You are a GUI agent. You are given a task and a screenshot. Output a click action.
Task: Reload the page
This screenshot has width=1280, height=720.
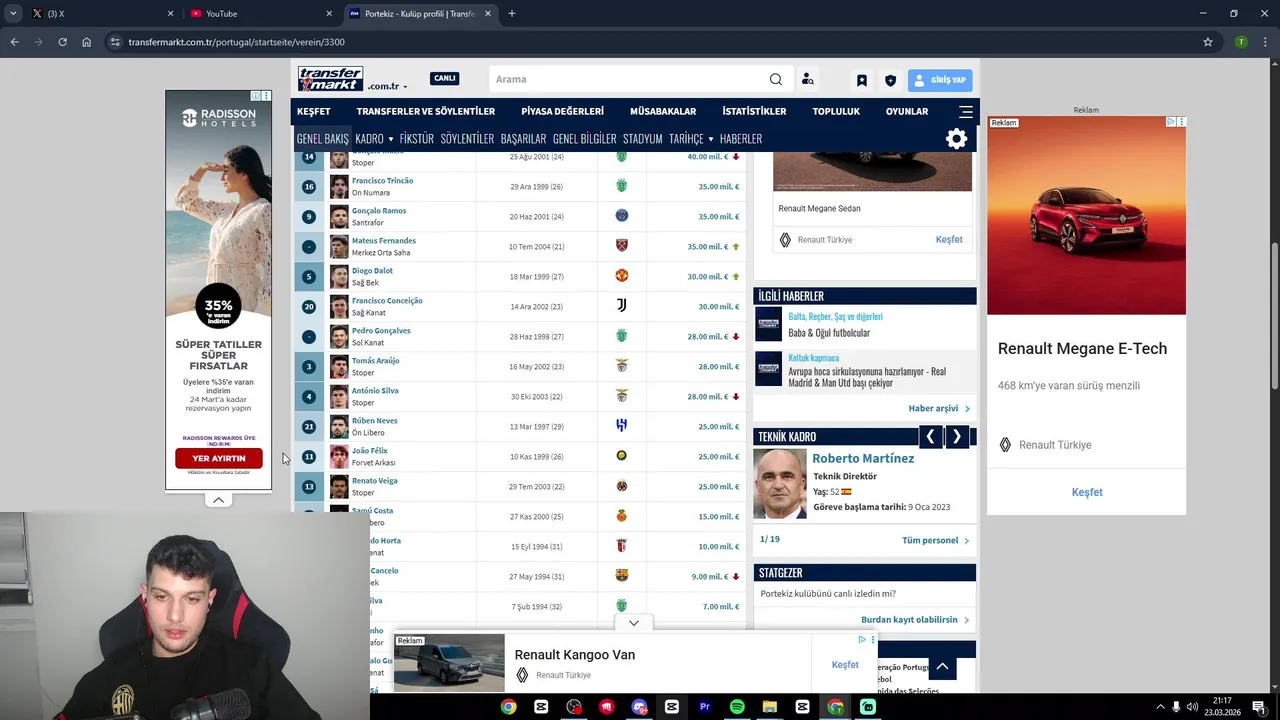[x=62, y=42]
